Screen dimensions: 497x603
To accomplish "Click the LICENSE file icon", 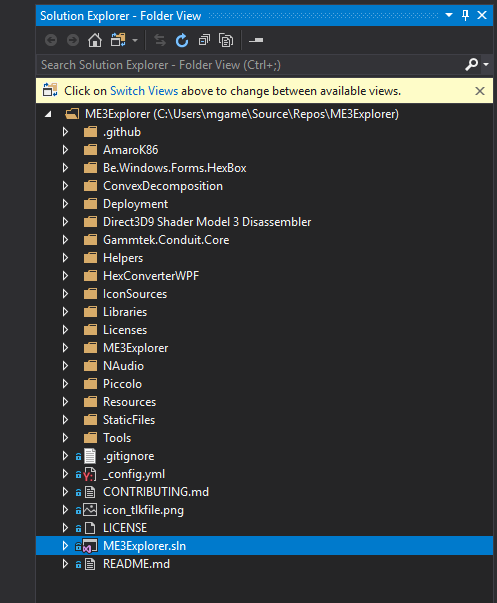I will pyautogui.click(x=90, y=528).
